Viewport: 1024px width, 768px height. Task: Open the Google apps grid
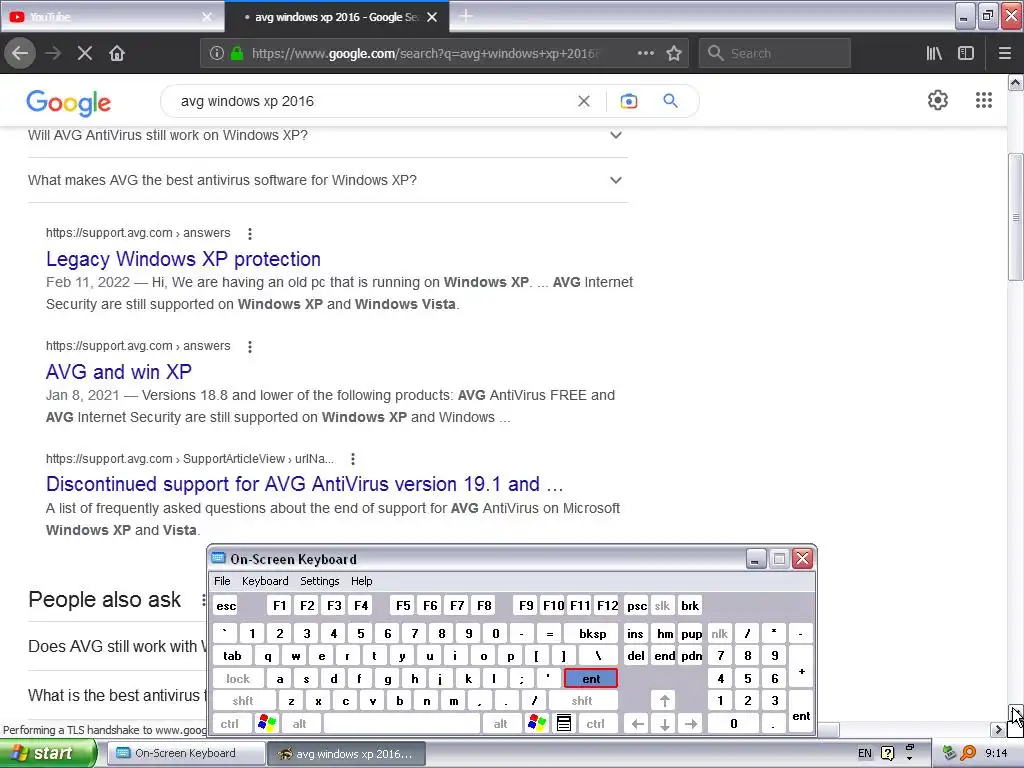(984, 100)
